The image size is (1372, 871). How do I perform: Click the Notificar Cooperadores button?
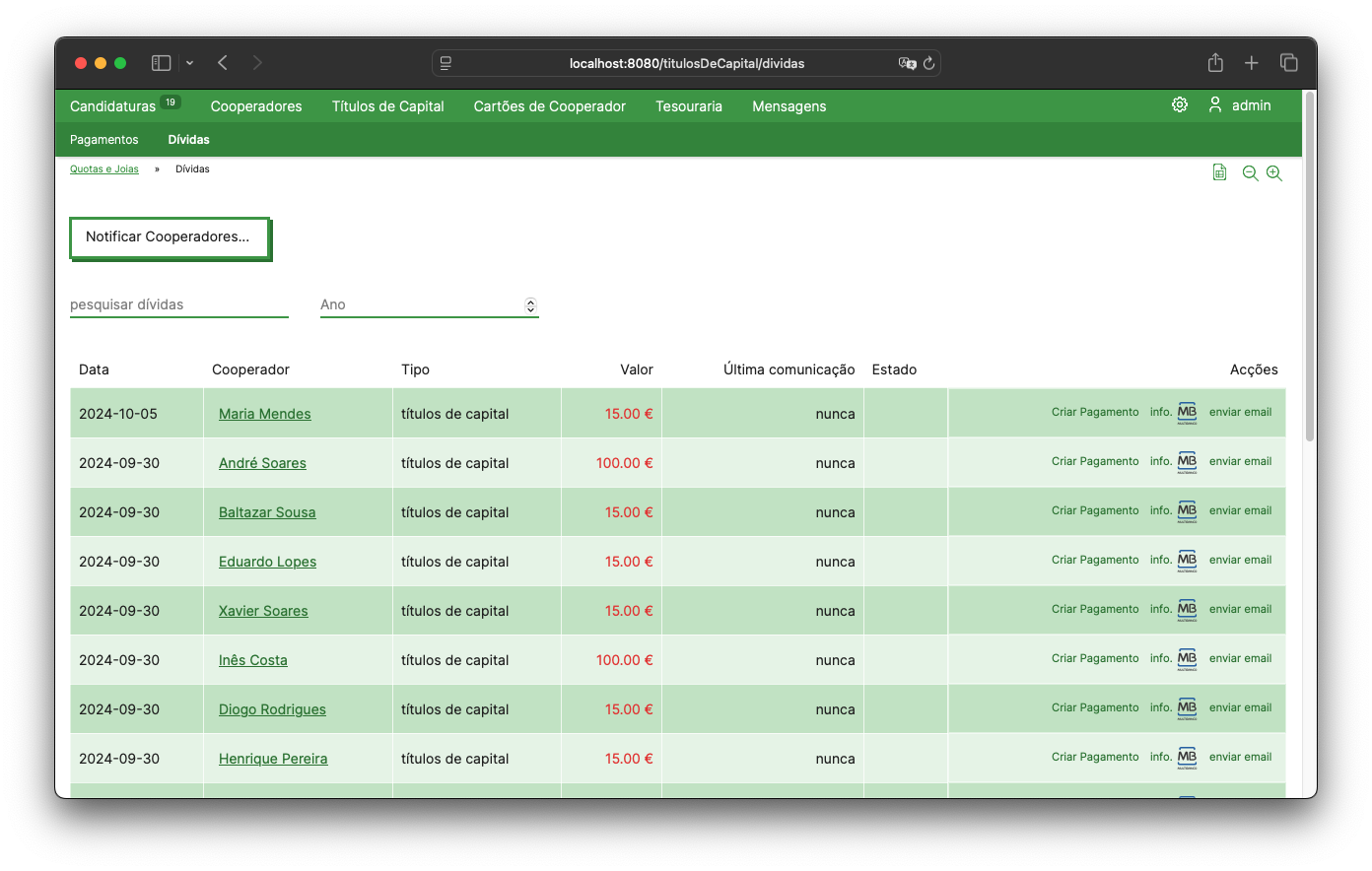coord(170,238)
